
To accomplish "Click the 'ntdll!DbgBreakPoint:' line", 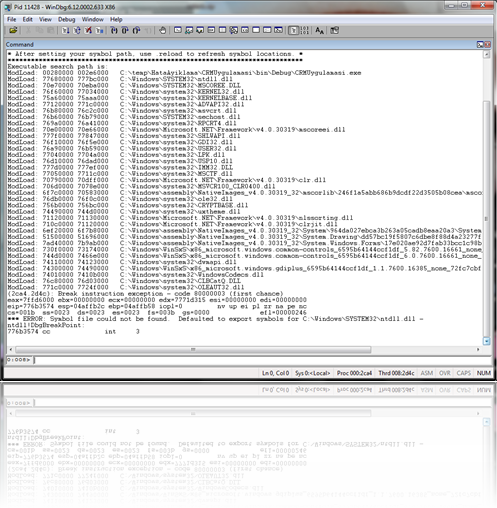I will click(x=46, y=325).
